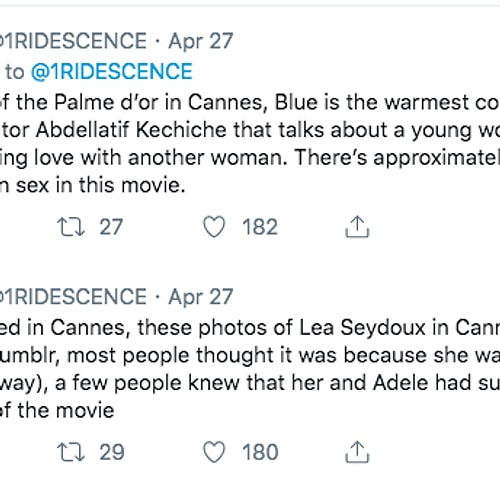Retweet the tweet showing 29 retweets
Screen dimensions: 500x500
coord(71,452)
